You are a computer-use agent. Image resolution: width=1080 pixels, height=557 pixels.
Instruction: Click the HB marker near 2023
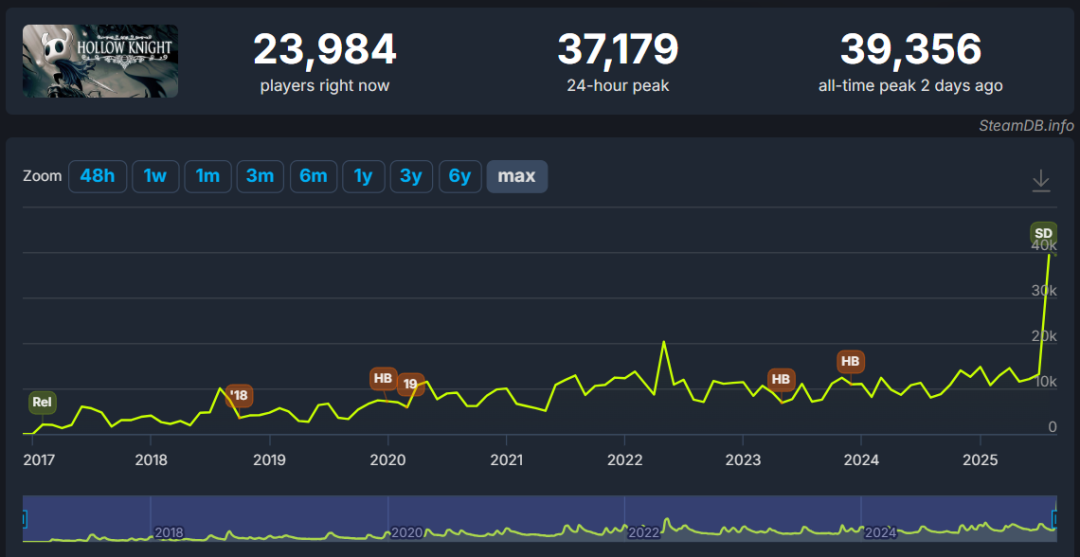tap(781, 379)
